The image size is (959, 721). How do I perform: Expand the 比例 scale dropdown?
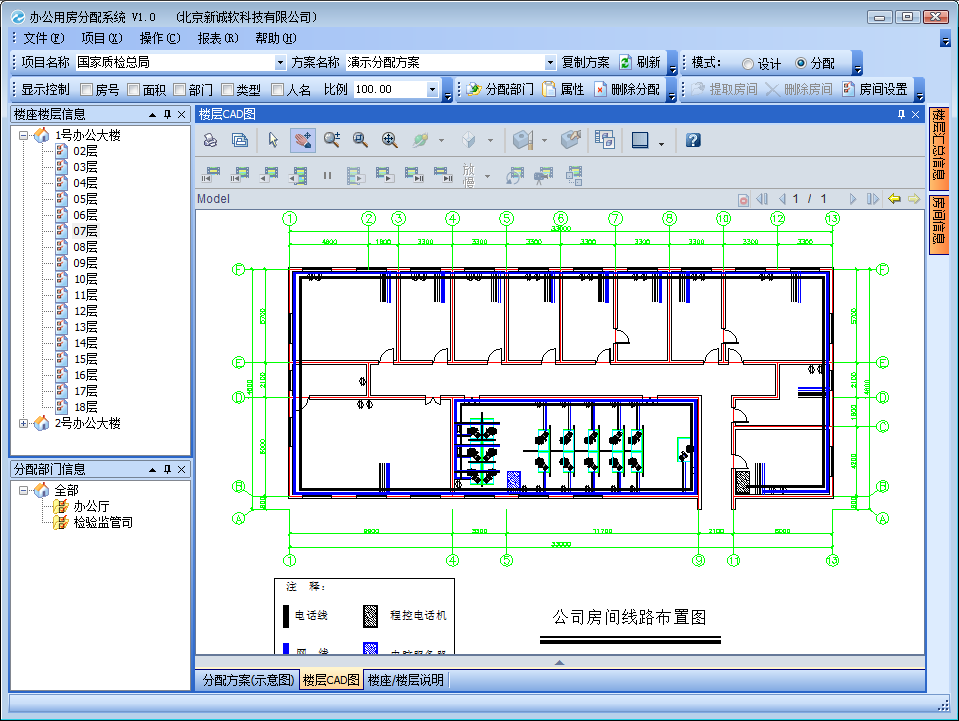tap(433, 90)
